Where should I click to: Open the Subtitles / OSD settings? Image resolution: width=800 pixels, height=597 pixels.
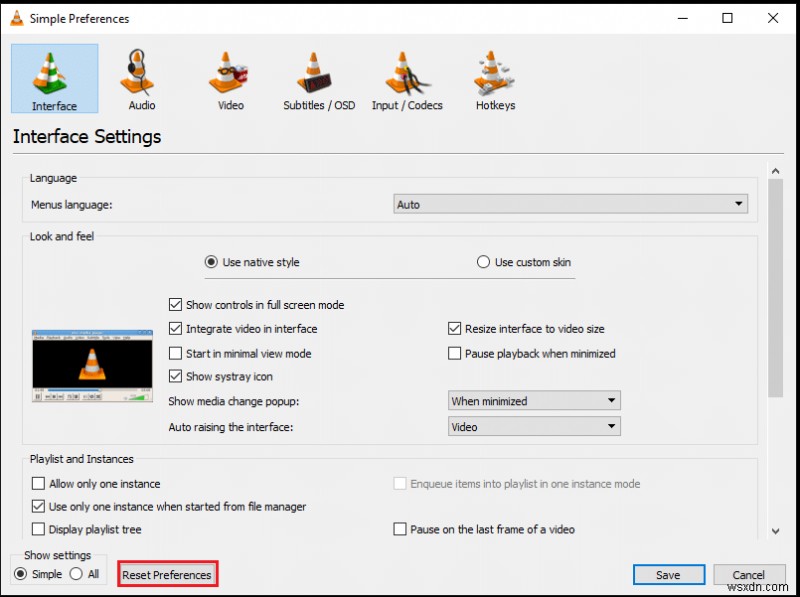318,78
